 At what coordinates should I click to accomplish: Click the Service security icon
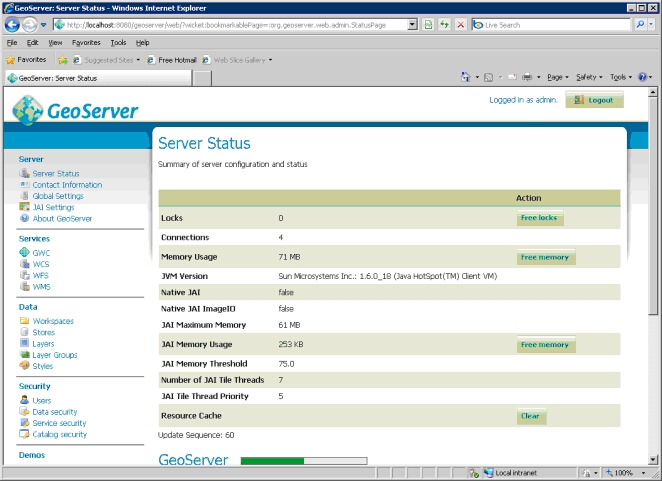24,423
